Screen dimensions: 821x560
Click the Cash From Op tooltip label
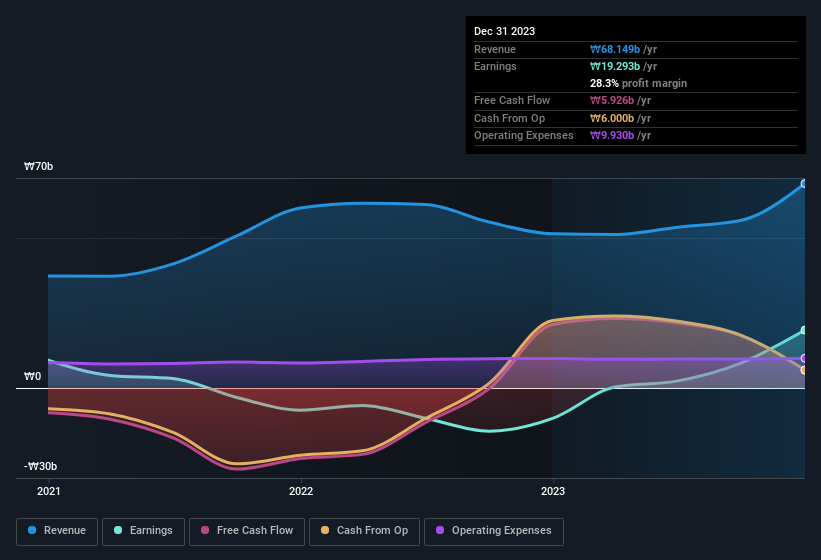tap(509, 118)
